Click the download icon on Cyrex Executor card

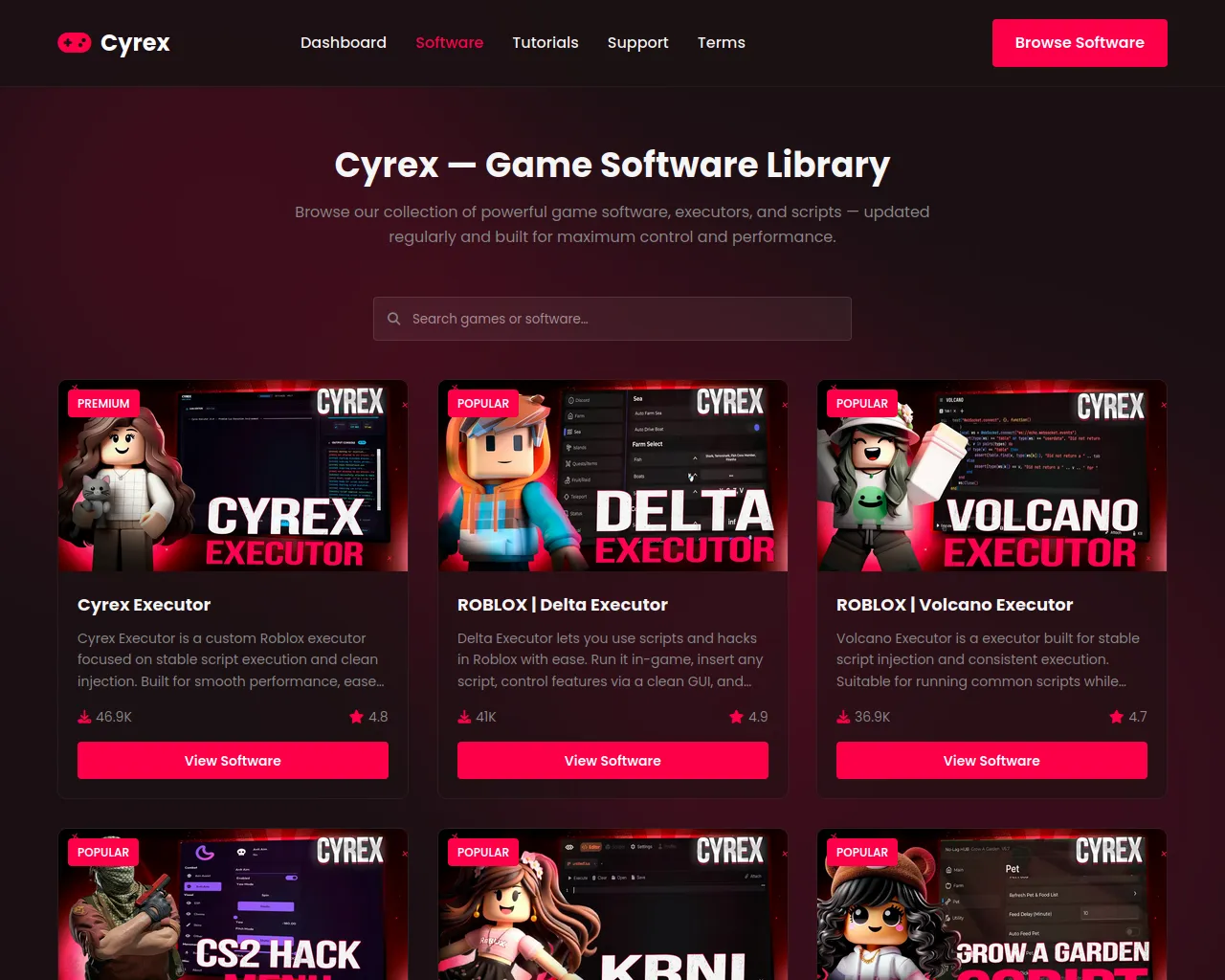point(84,717)
